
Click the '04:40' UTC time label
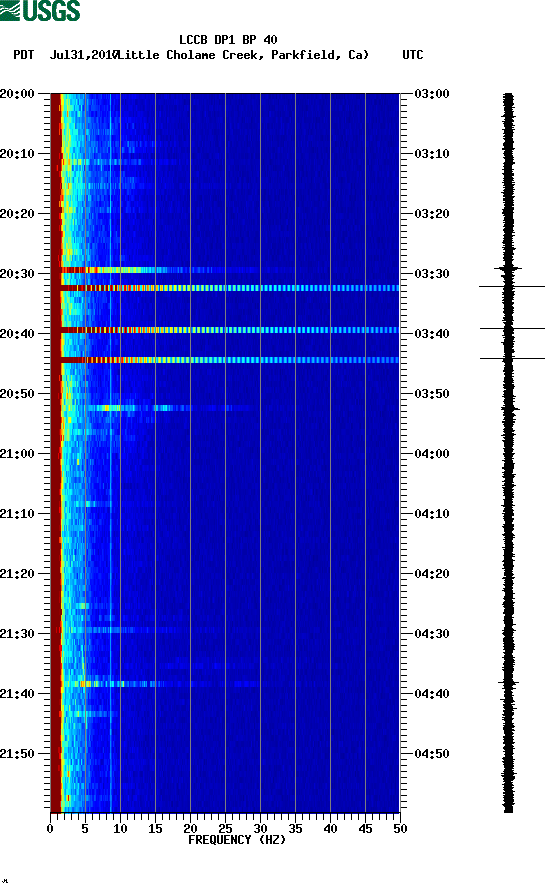point(432,694)
